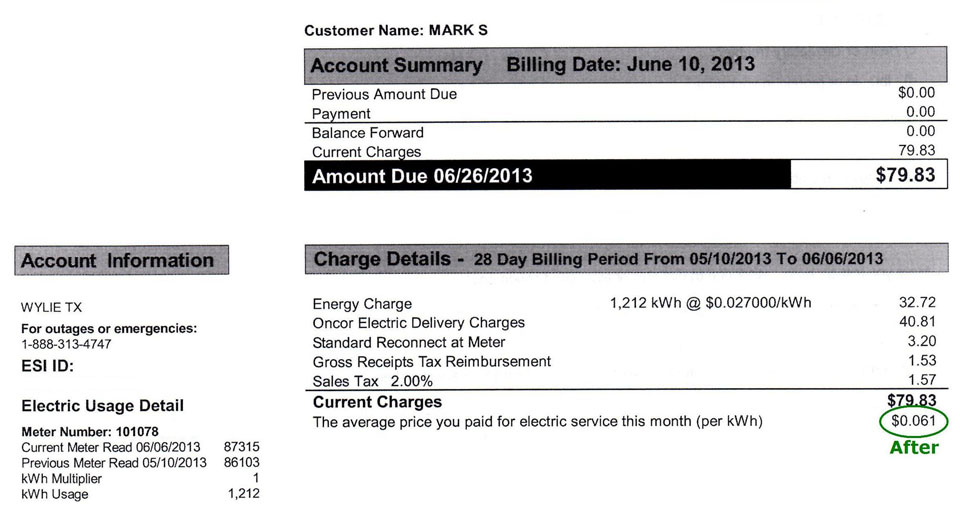Screen dimensions: 960x522
Task: Click the Meter Number 101078 text
Action: pyautogui.click(x=90, y=431)
